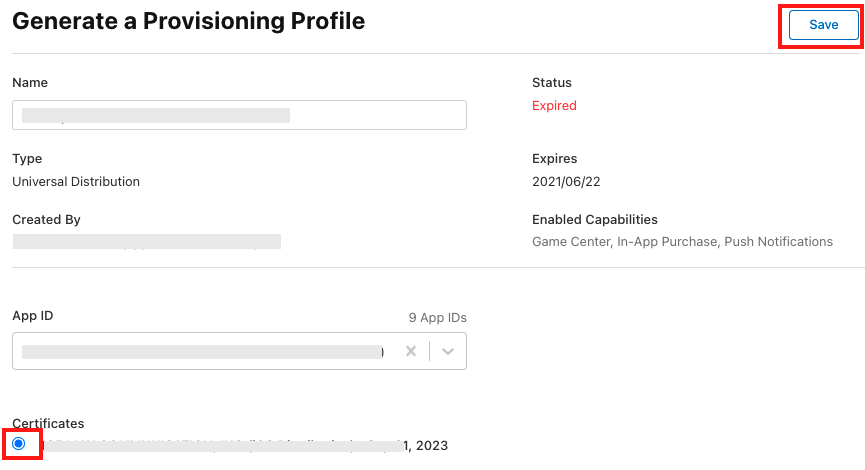Select the certificate radio button
This screenshot has height=470, width=865.
(x=19, y=443)
